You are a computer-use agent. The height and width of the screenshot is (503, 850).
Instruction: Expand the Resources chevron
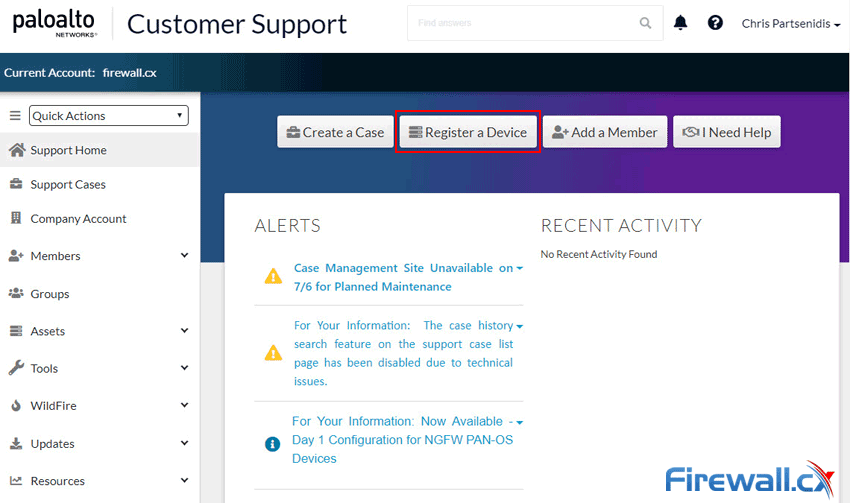pyautogui.click(x=184, y=480)
